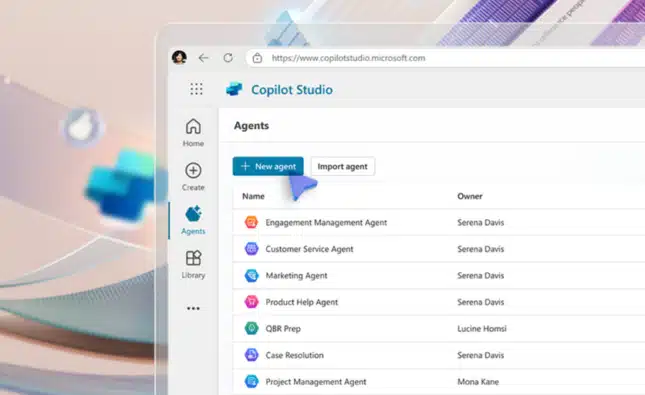Click owner Lucine Homsi in QBR Prep row

point(482,329)
